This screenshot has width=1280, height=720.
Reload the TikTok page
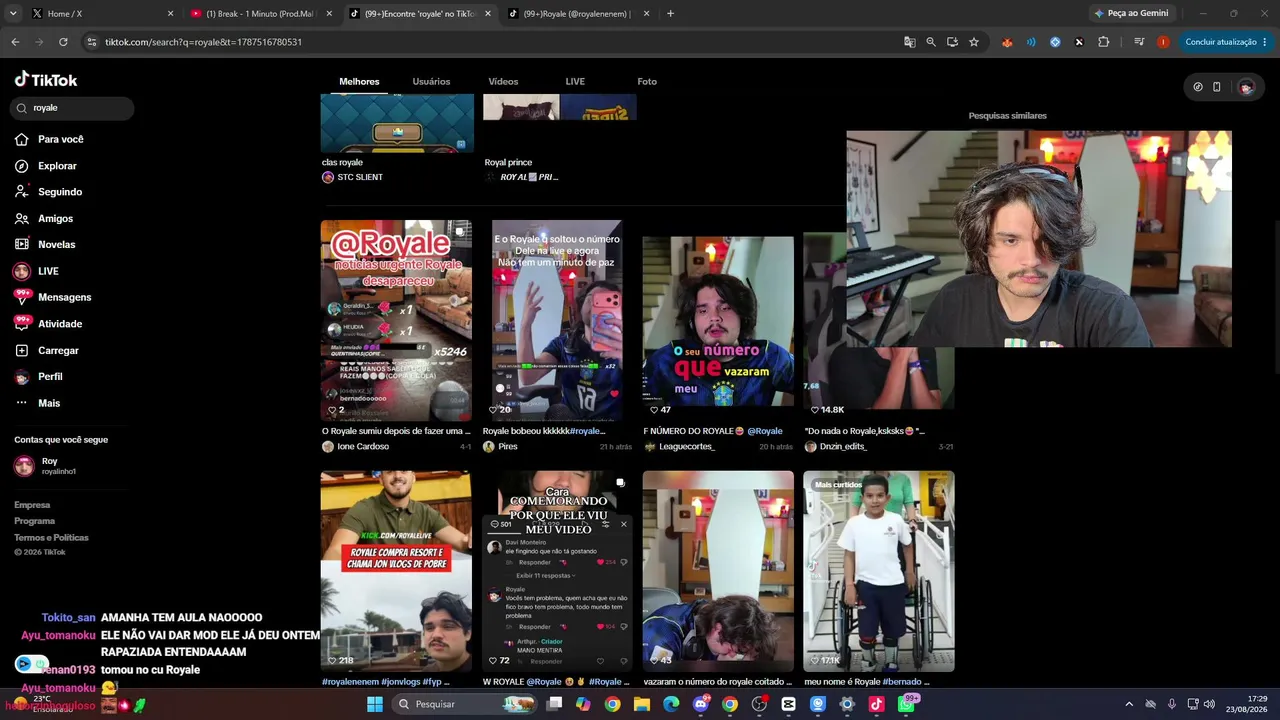click(x=63, y=42)
